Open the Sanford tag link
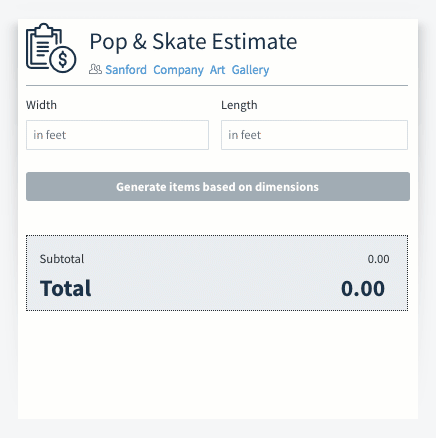 tap(126, 70)
